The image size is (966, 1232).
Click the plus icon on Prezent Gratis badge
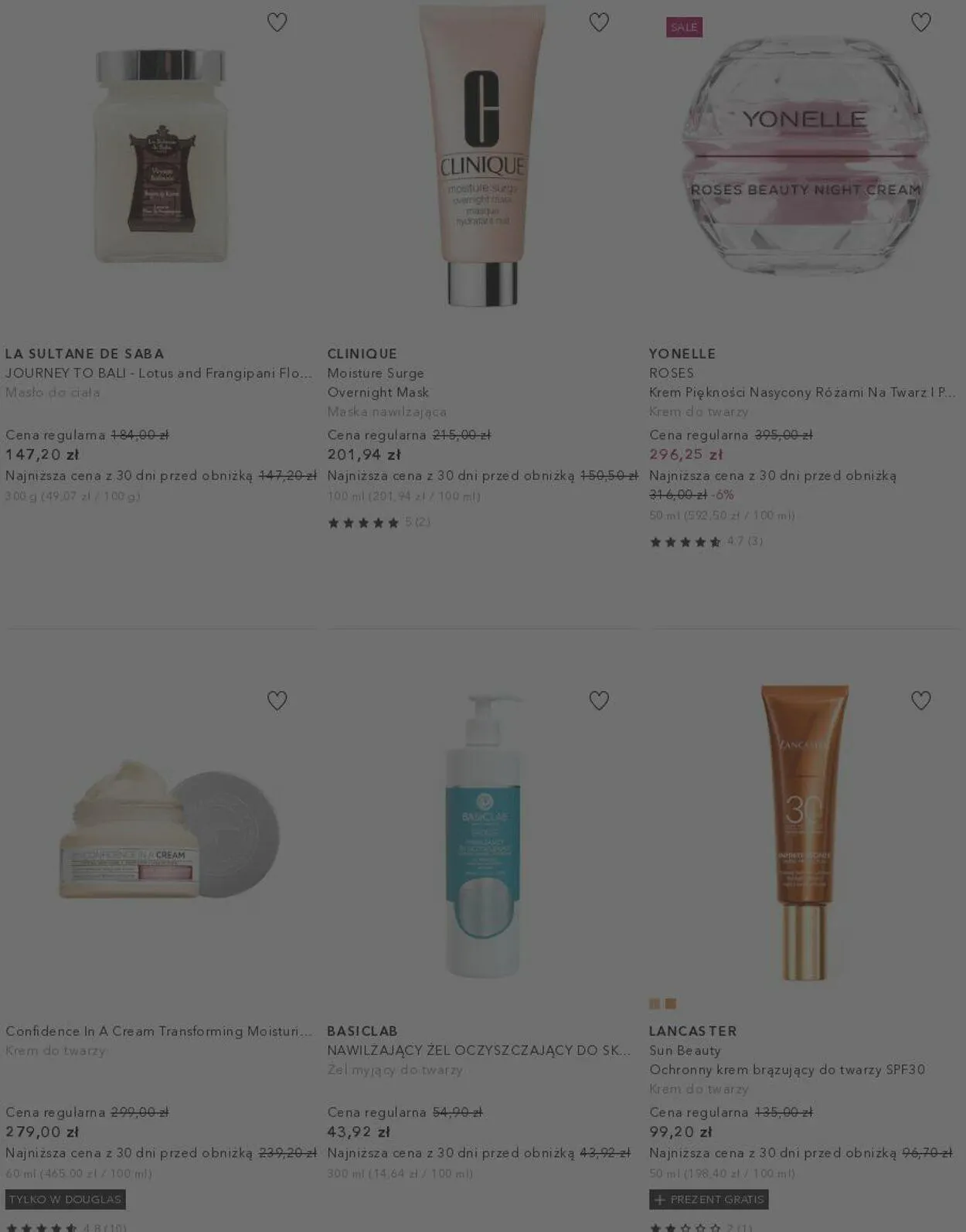pyautogui.click(x=659, y=1200)
